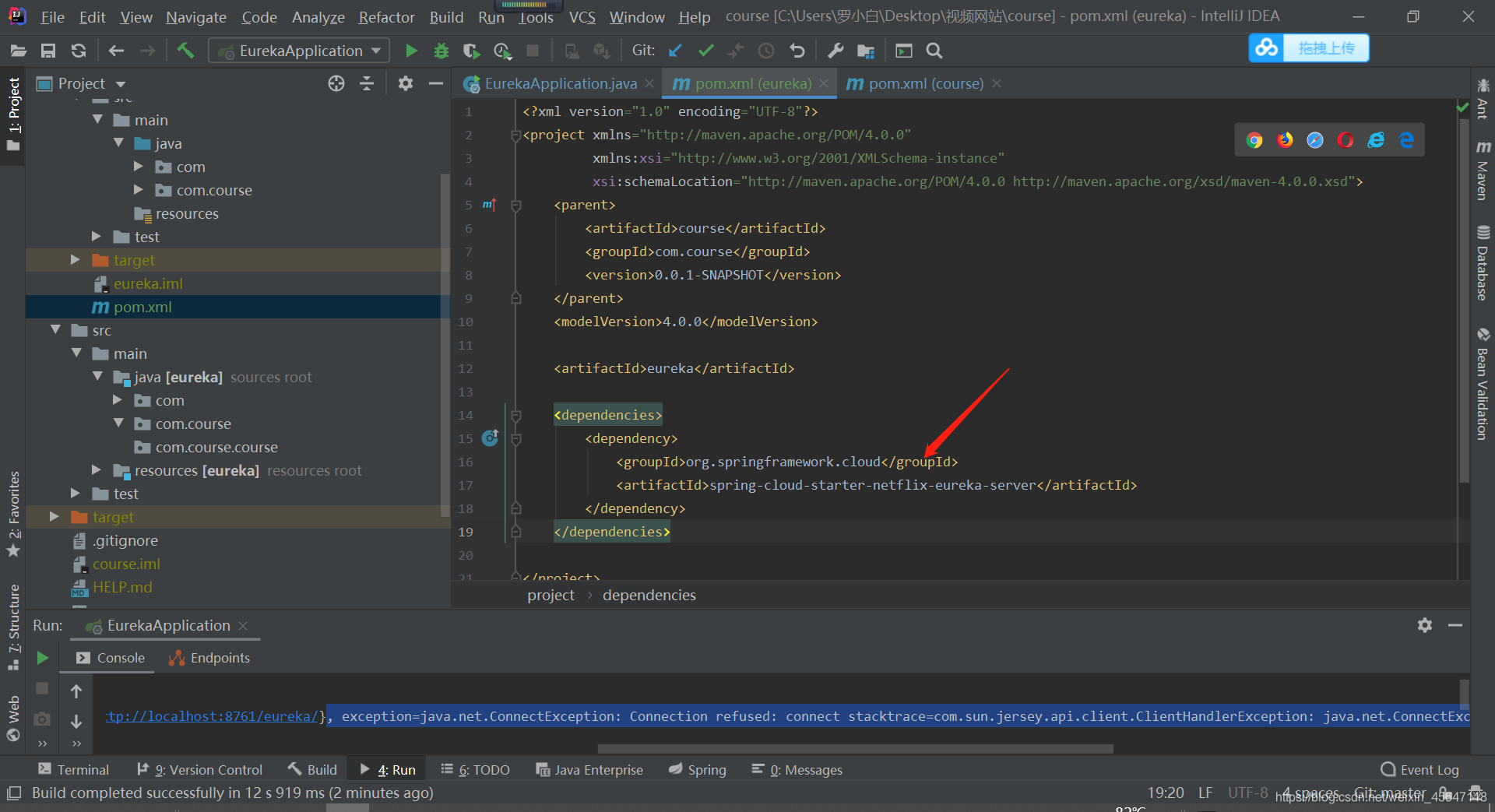The height and width of the screenshot is (812, 1495).
Task: Toggle Structure side panel
Action: point(13,627)
